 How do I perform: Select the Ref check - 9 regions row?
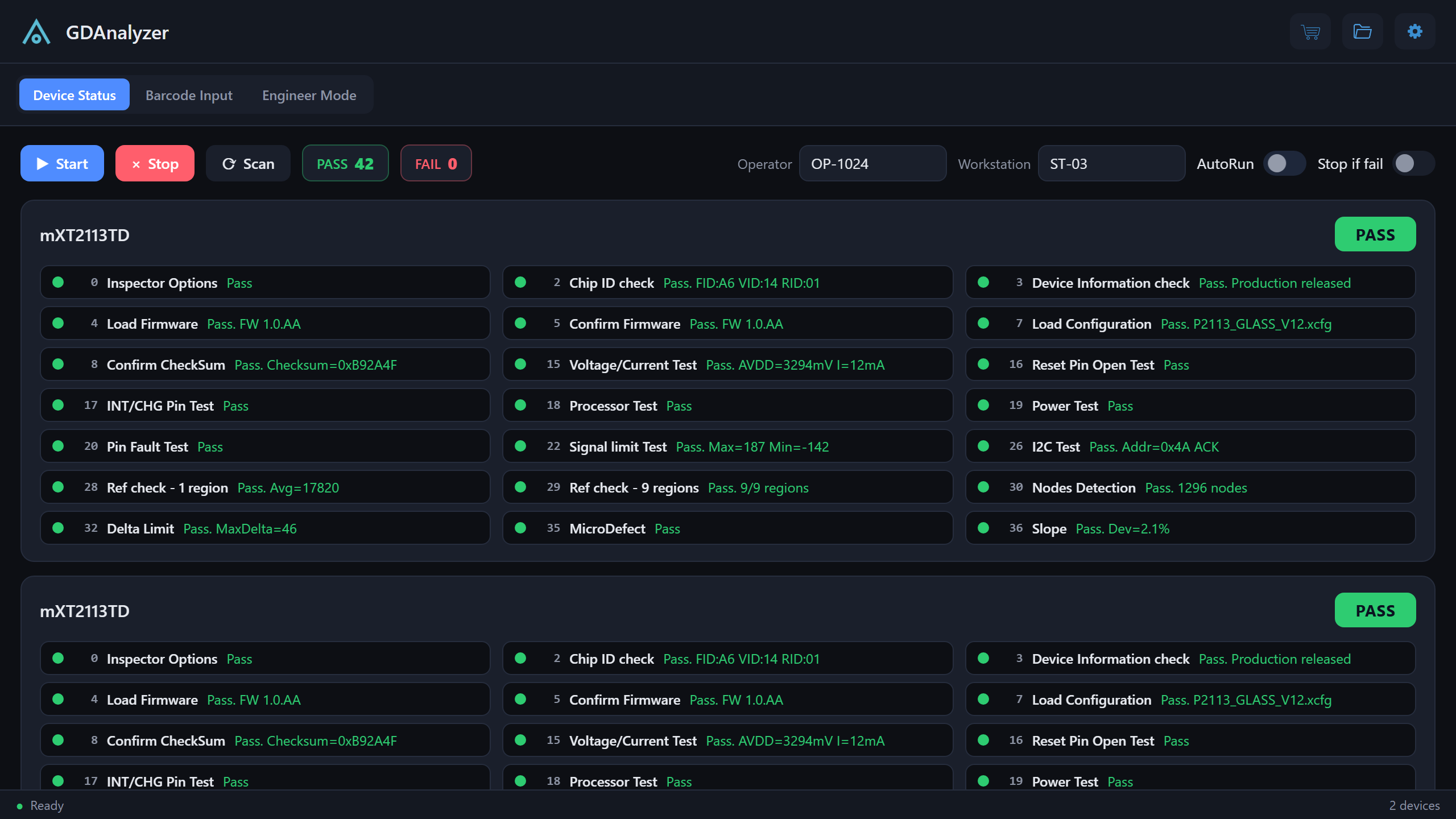[727, 487]
